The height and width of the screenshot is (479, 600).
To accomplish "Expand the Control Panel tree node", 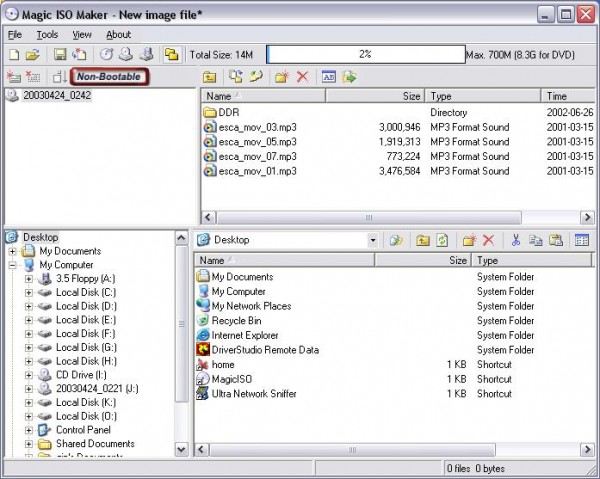I will pyautogui.click(x=29, y=430).
